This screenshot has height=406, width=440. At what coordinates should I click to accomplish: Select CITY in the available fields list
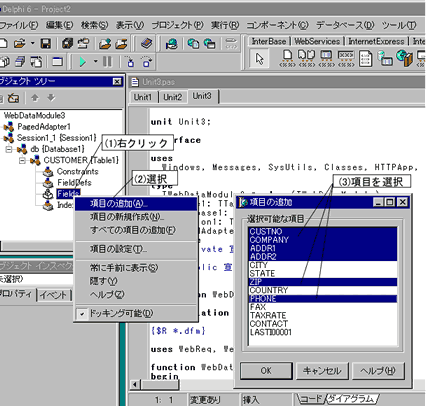point(323,265)
